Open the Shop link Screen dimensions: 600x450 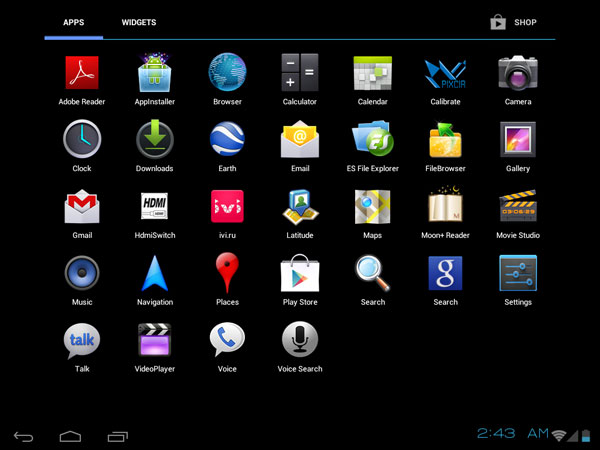click(514, 22)
